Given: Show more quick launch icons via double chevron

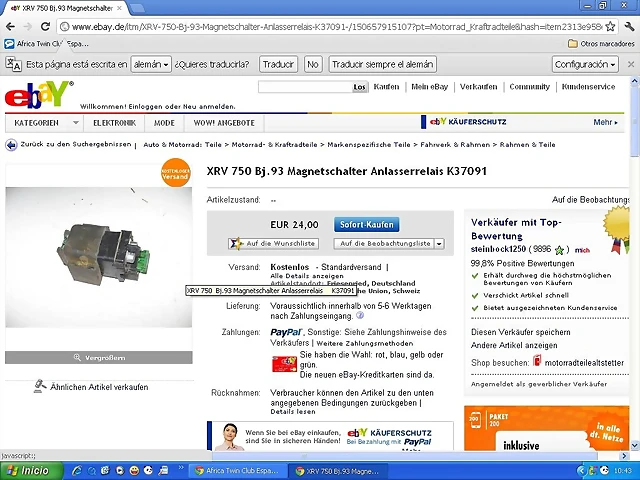Looking at the screenshot, I should (x=181, y=467).
